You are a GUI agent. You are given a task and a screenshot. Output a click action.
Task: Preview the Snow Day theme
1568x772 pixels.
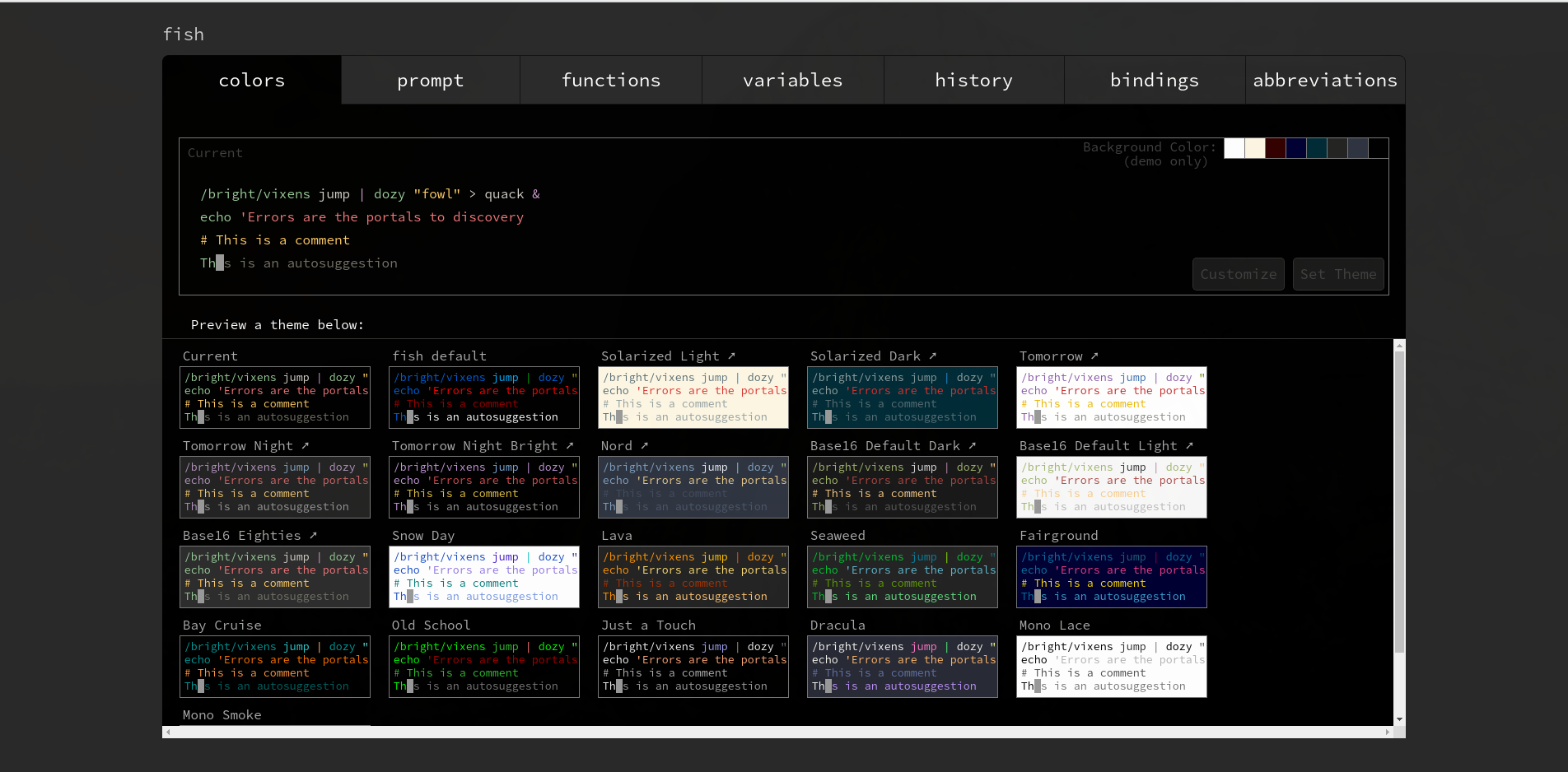click(484, 577)
